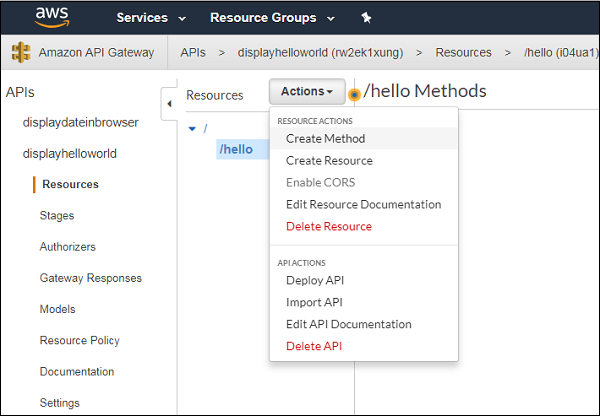Choose Create Method from Actions menu
The image size is (600, 416).
(325, 139)
